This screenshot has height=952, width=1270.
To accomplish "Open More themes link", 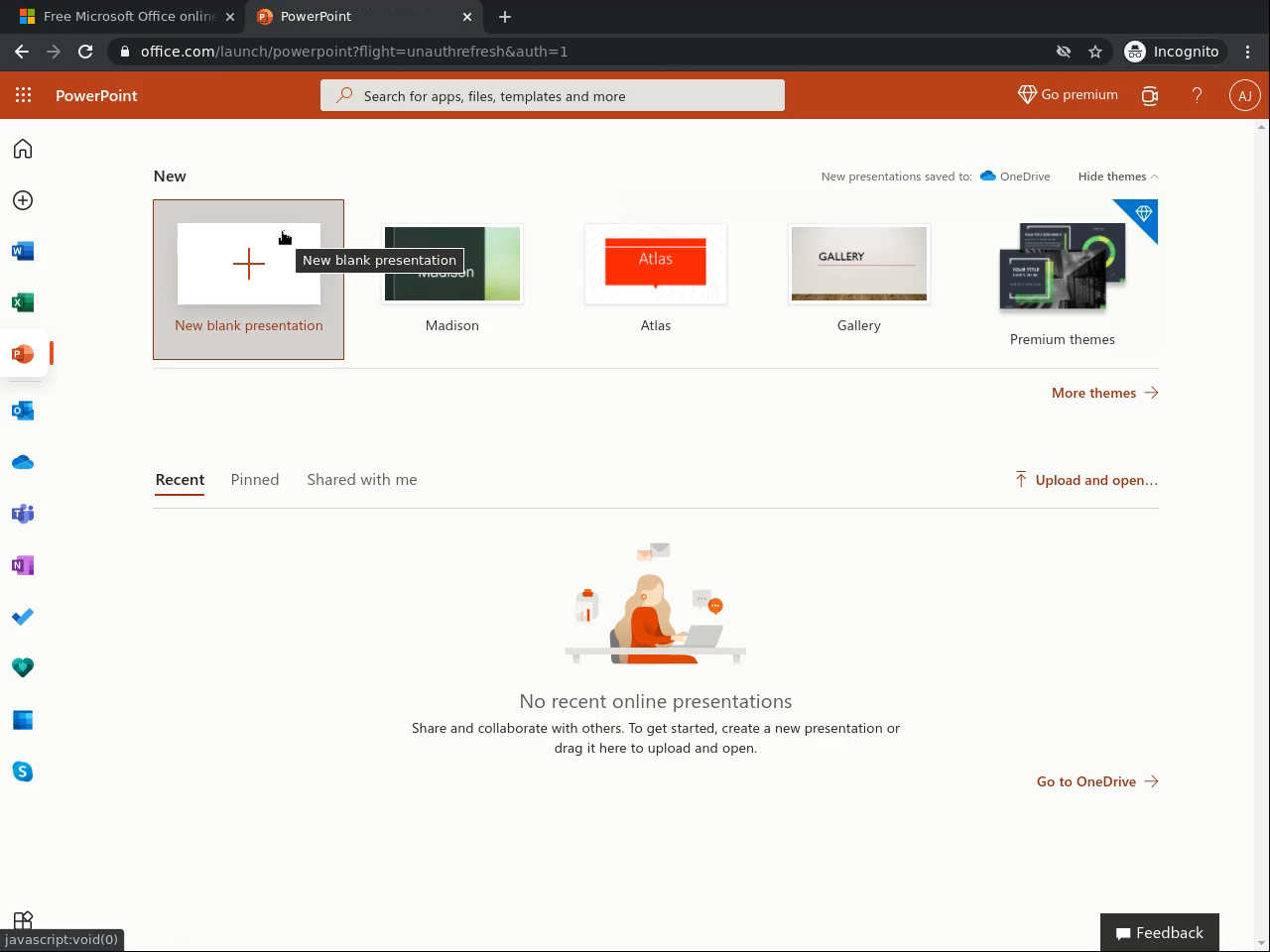I will tap(1104, 393).
